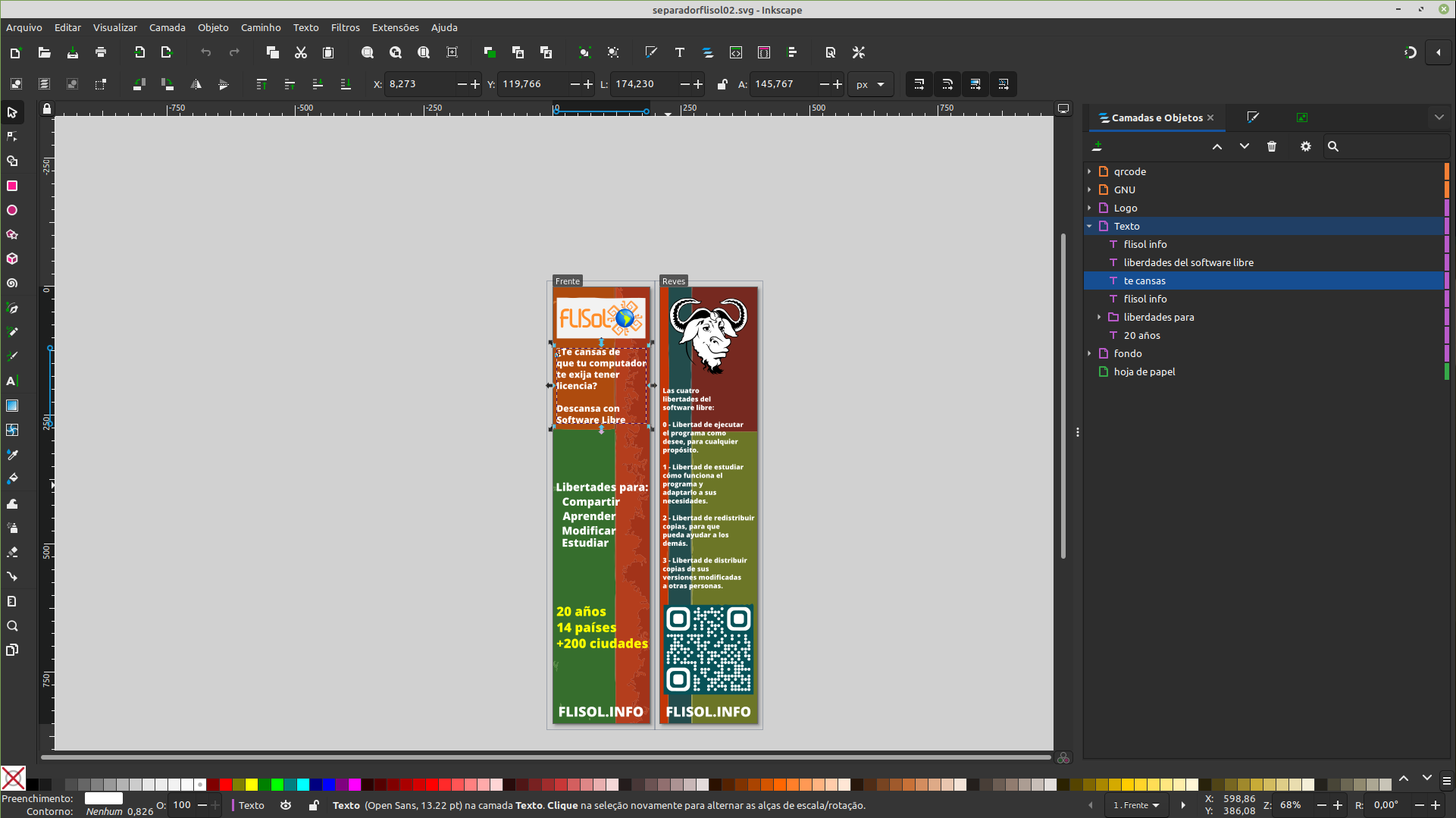Image resolution: width=1456 pixels, height=818 pixels.
Task: Open the Filtros menu
Action: click(x=345, y=27)
